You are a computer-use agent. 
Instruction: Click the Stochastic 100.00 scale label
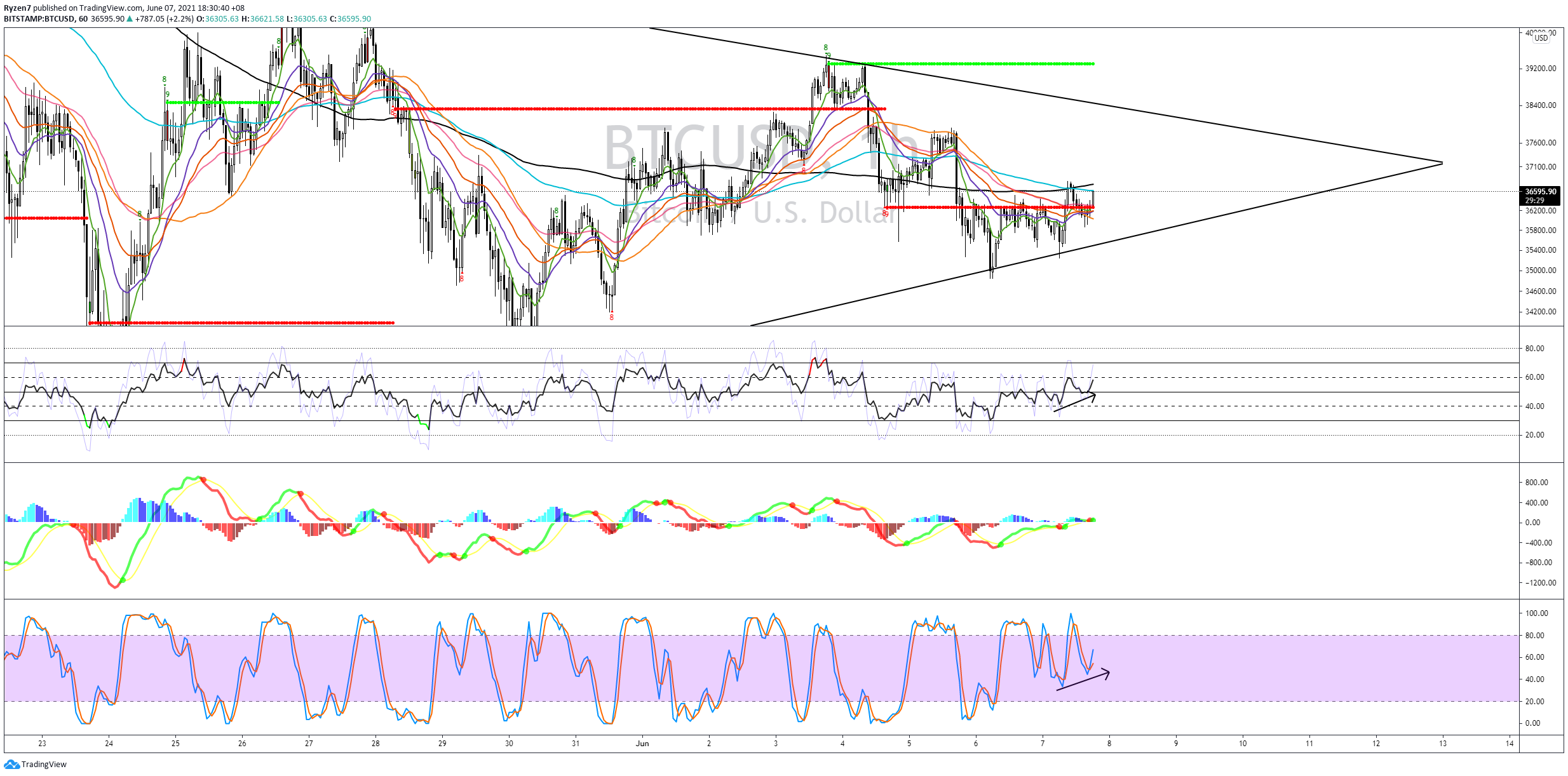click(1537, 613)
